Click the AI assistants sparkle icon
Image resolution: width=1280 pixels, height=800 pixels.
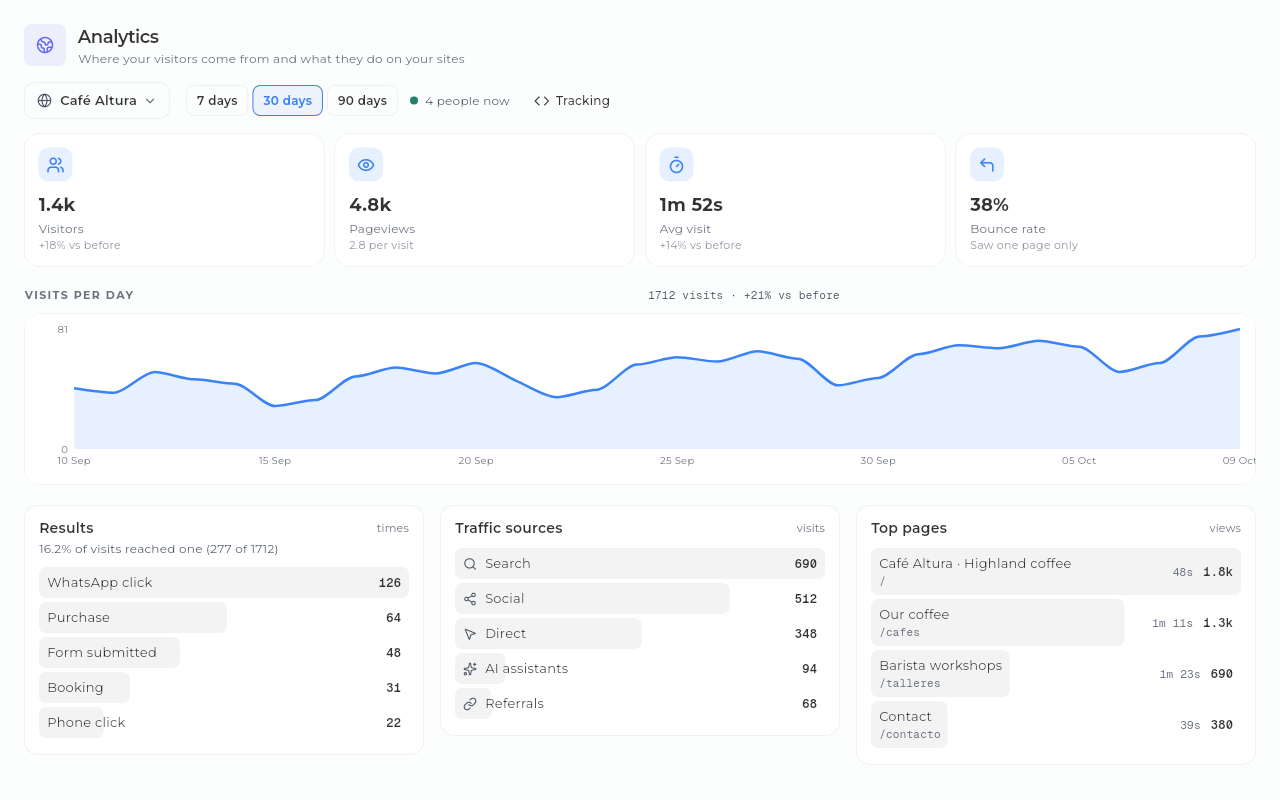470,669
